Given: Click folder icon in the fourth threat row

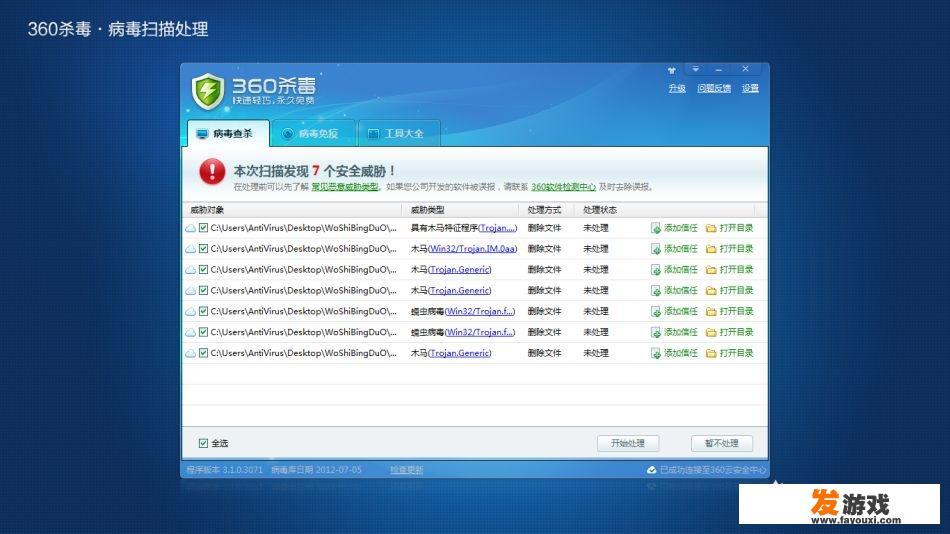Looking at the screenshot, I should point(711,291).
